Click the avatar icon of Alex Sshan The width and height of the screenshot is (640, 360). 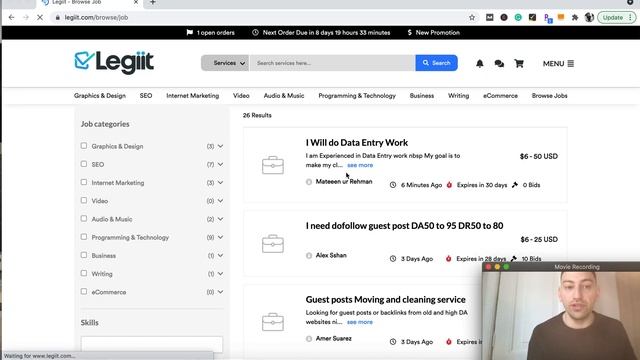tap(309, 256)
